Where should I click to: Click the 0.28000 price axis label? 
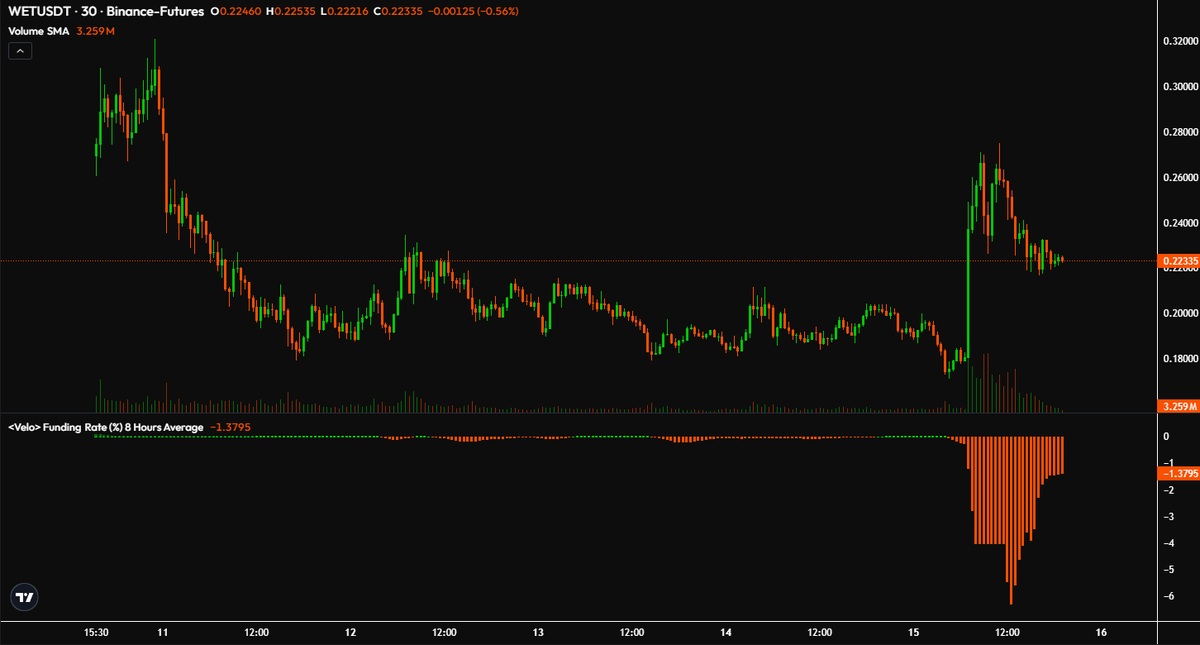[x=1179, y=132]
